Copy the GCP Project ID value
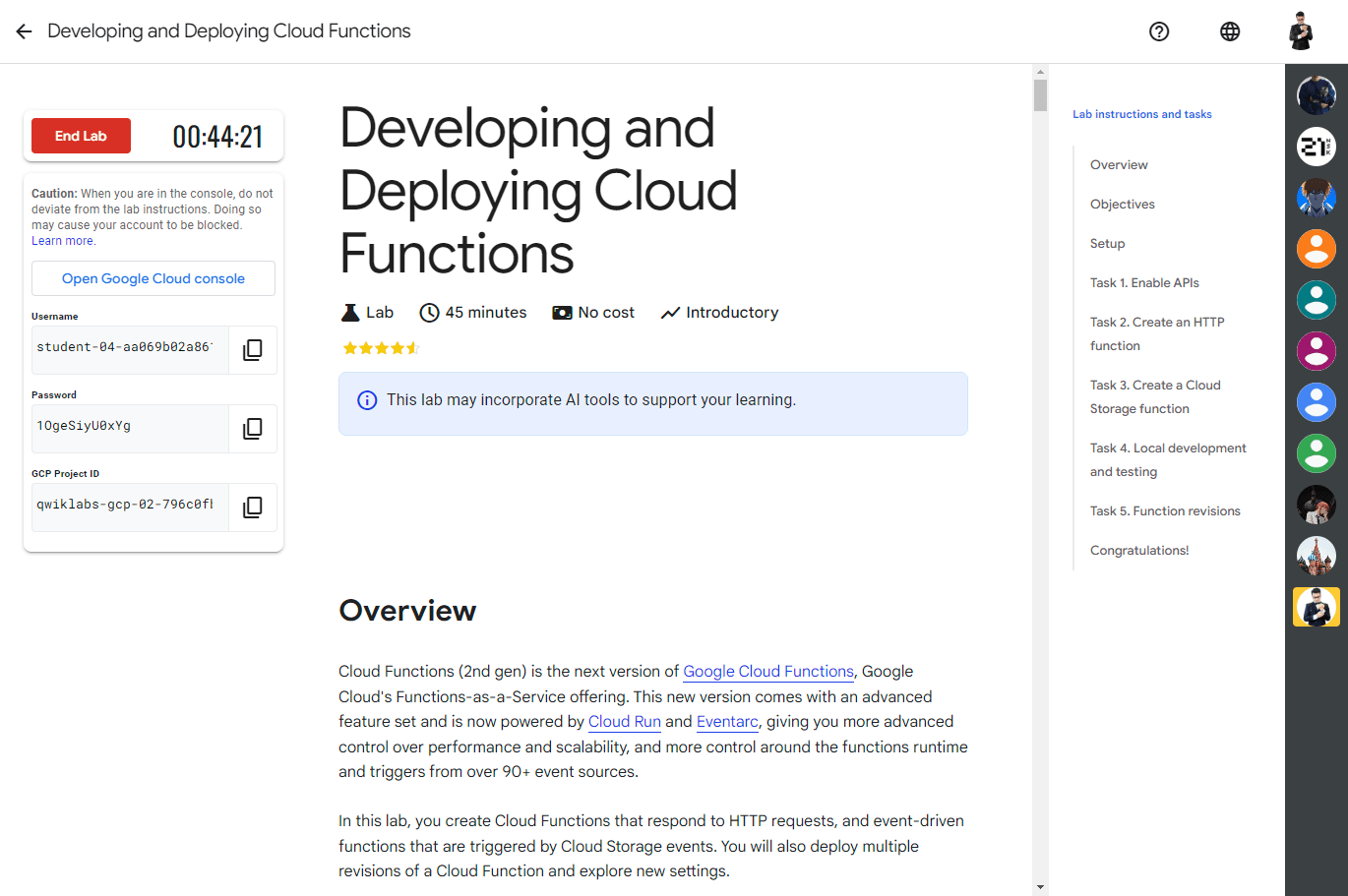The image size is (1348, 896). [x=253, y=508]
